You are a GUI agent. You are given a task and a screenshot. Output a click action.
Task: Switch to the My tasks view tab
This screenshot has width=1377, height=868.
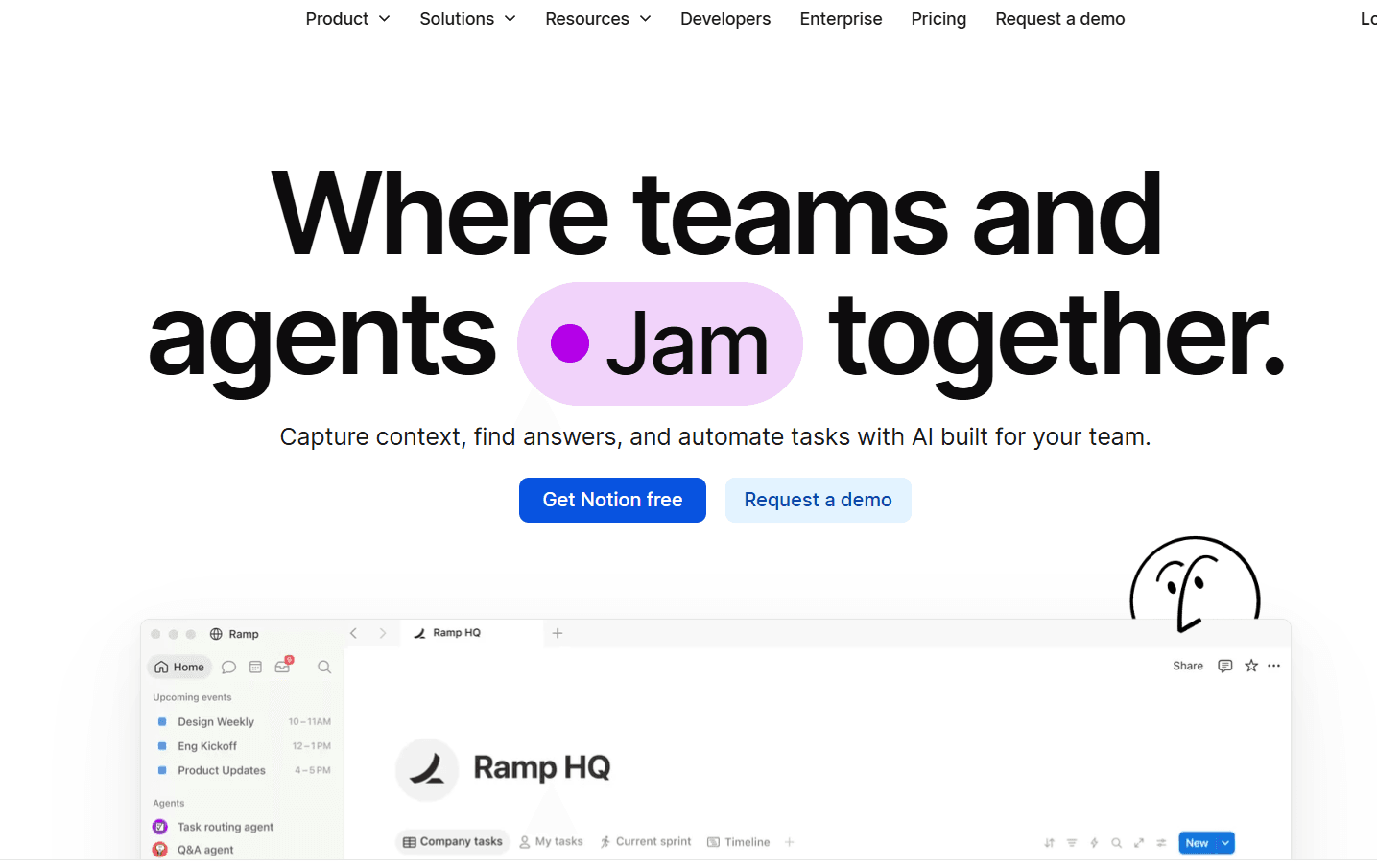[x=552, y=842]
